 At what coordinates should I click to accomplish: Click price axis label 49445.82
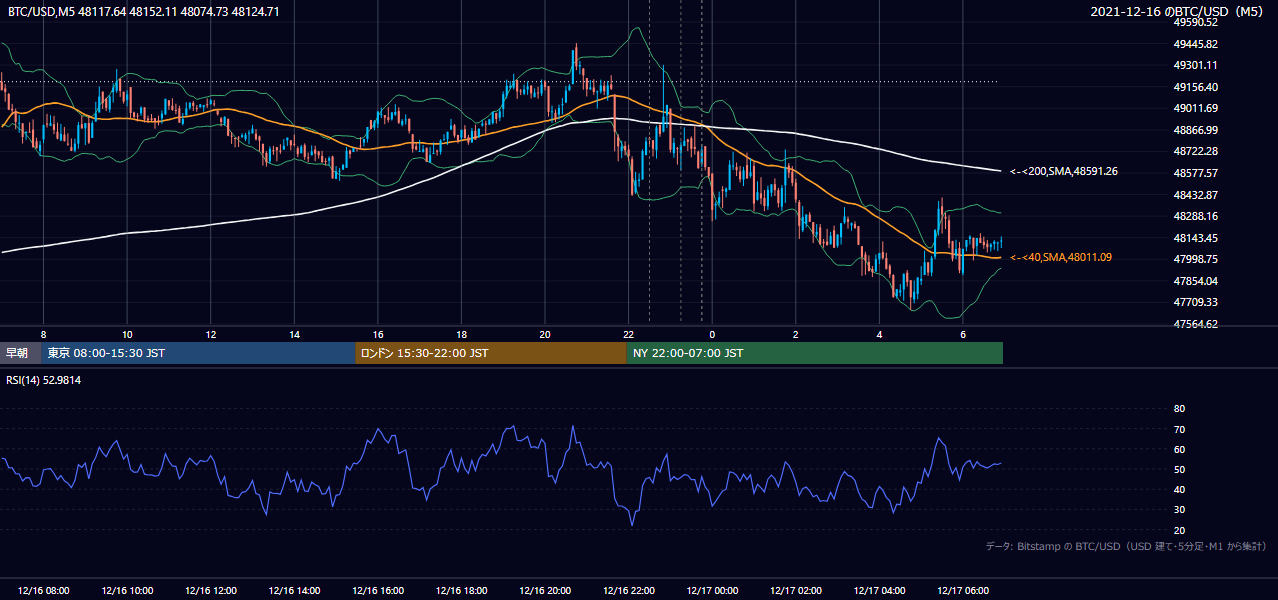click(x=1195, y=44)
